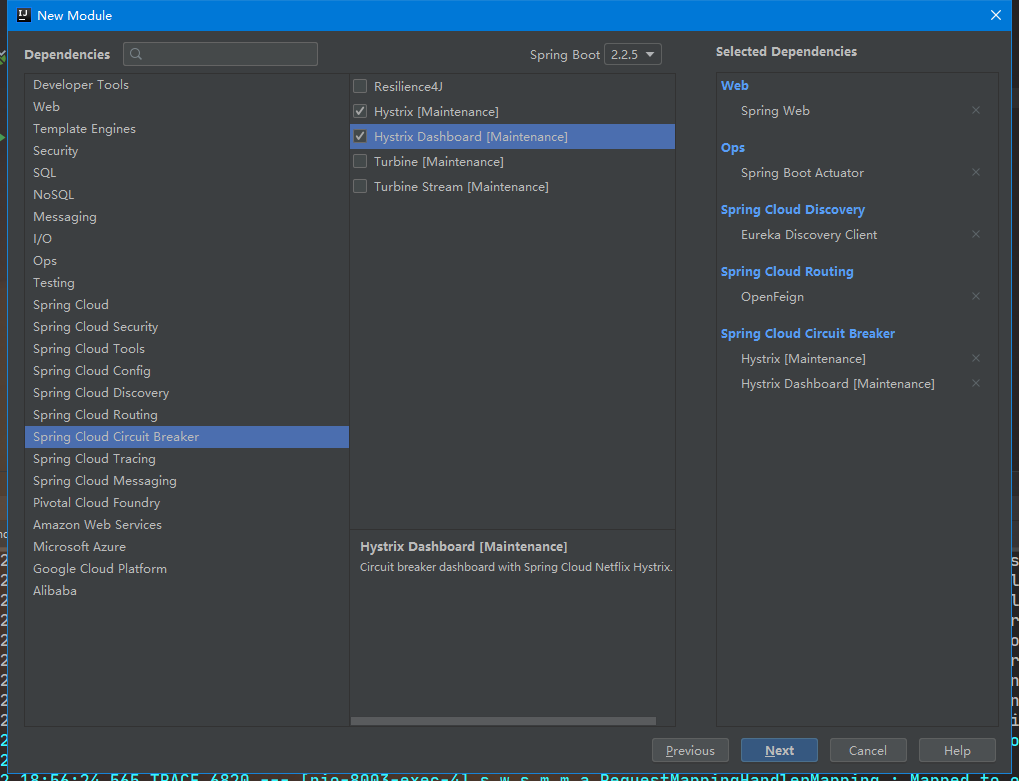1019x781 pixels.
Task: Check Turbine Stream [Maintenance] checkbox
Action: [360, 186]
